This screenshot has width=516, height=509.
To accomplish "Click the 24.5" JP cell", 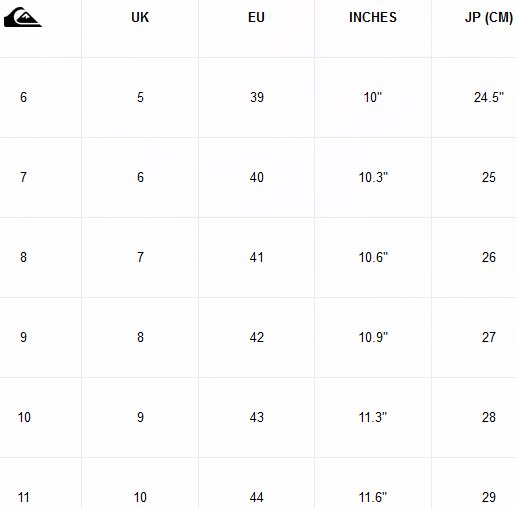I will (489, 97).
